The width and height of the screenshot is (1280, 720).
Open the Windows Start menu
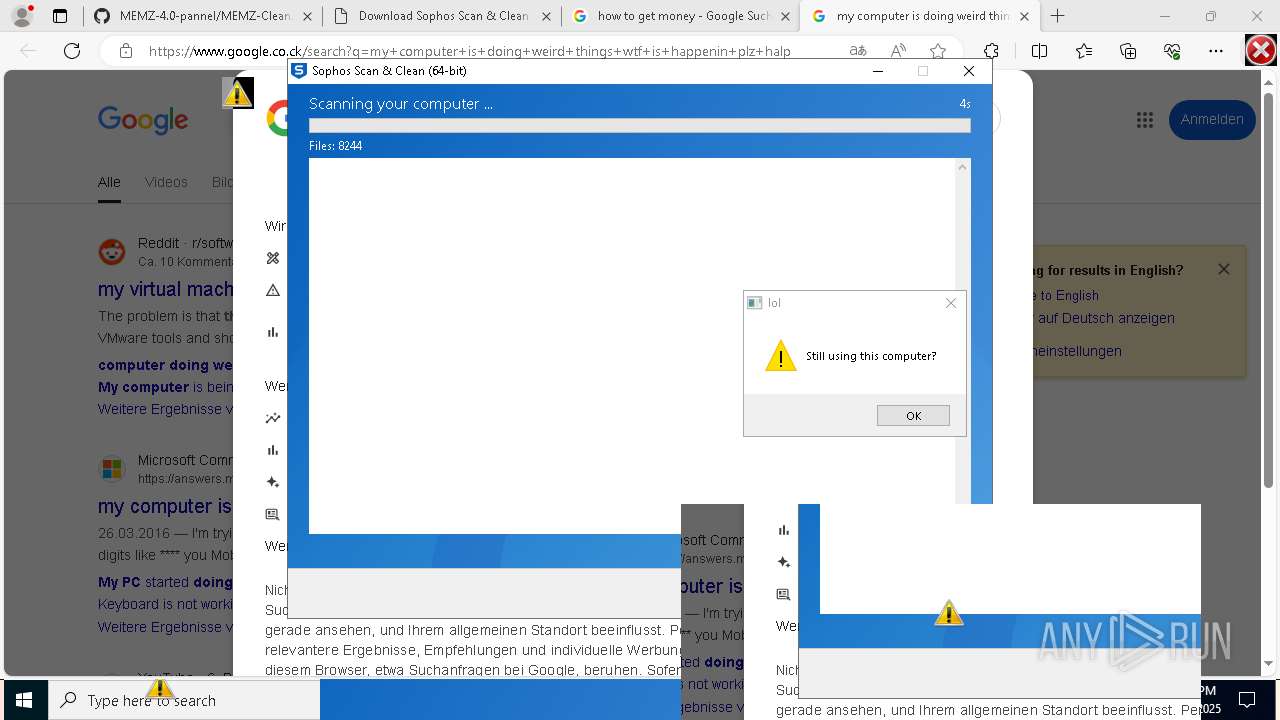point(24,700)
